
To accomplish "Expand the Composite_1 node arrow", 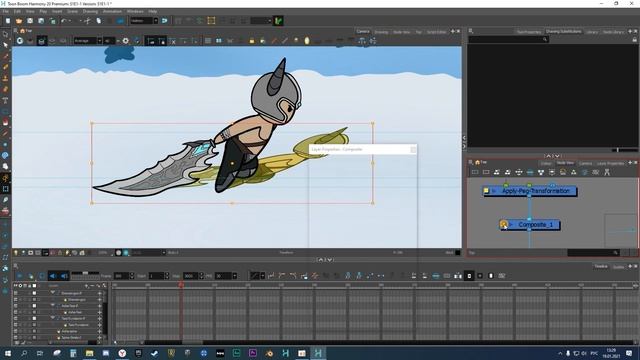I will click(511, 224).
